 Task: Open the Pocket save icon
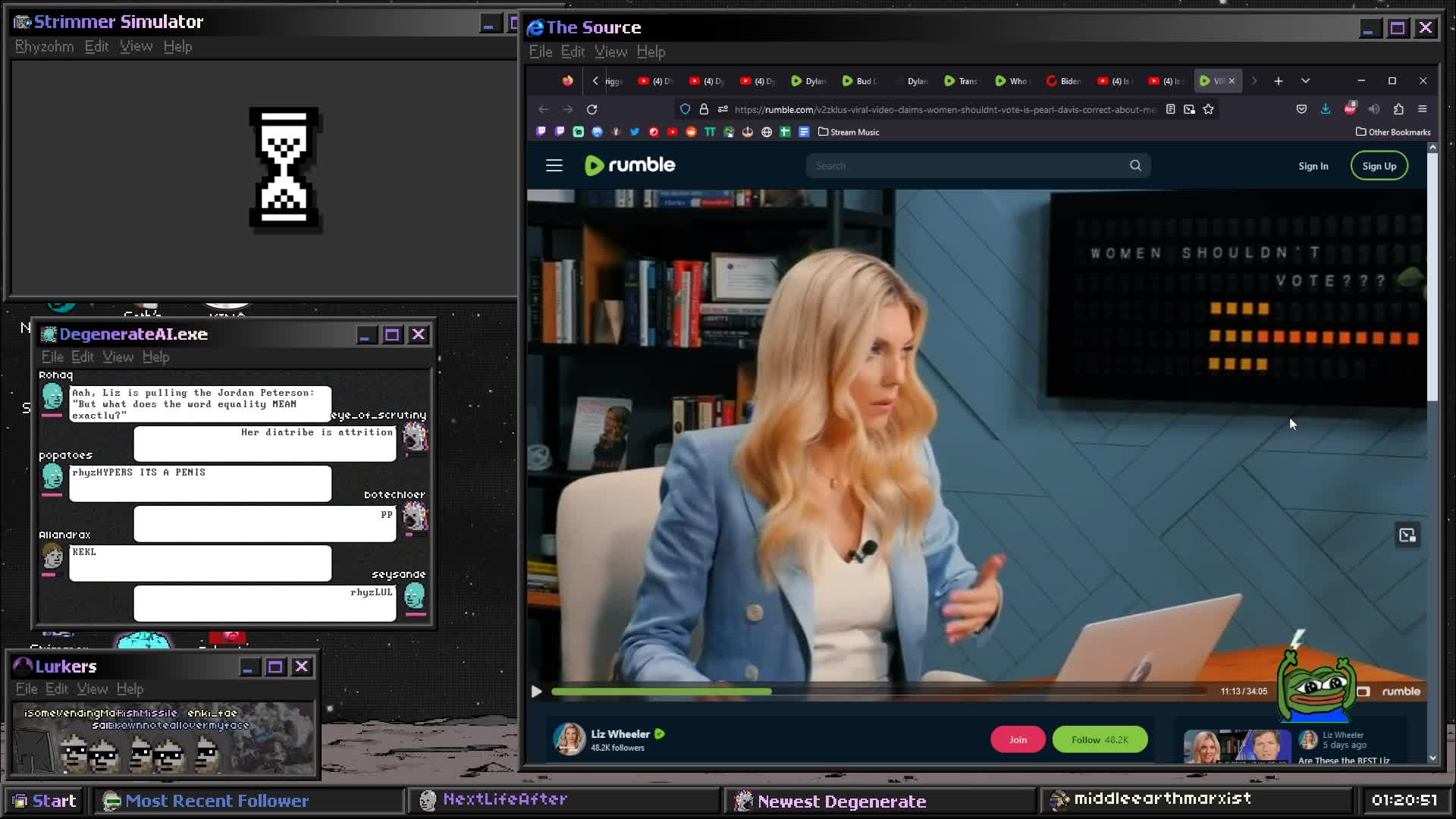pos(1301,109)
